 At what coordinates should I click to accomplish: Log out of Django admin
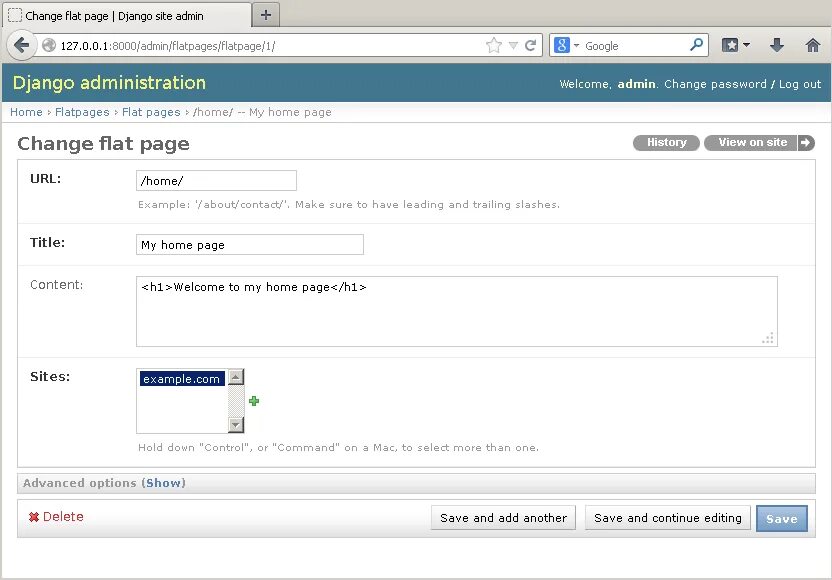pos(800,84)
